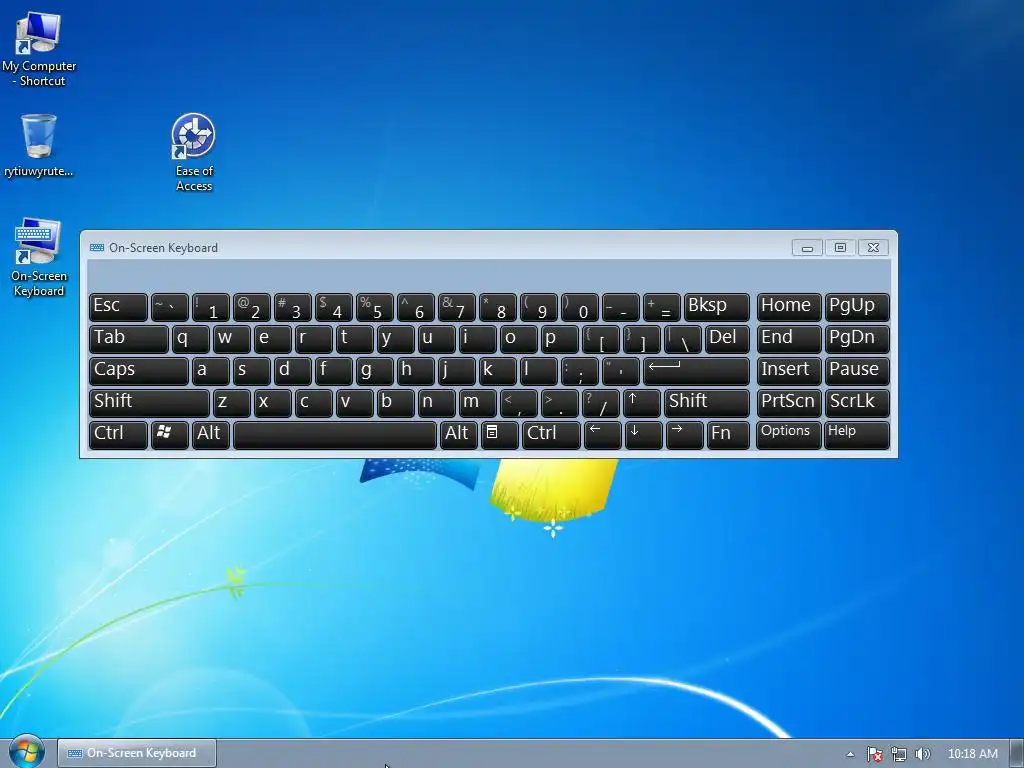Viewport: 1024px width, 768px height.
Task: Click the plus equals key
Action: 662,306
